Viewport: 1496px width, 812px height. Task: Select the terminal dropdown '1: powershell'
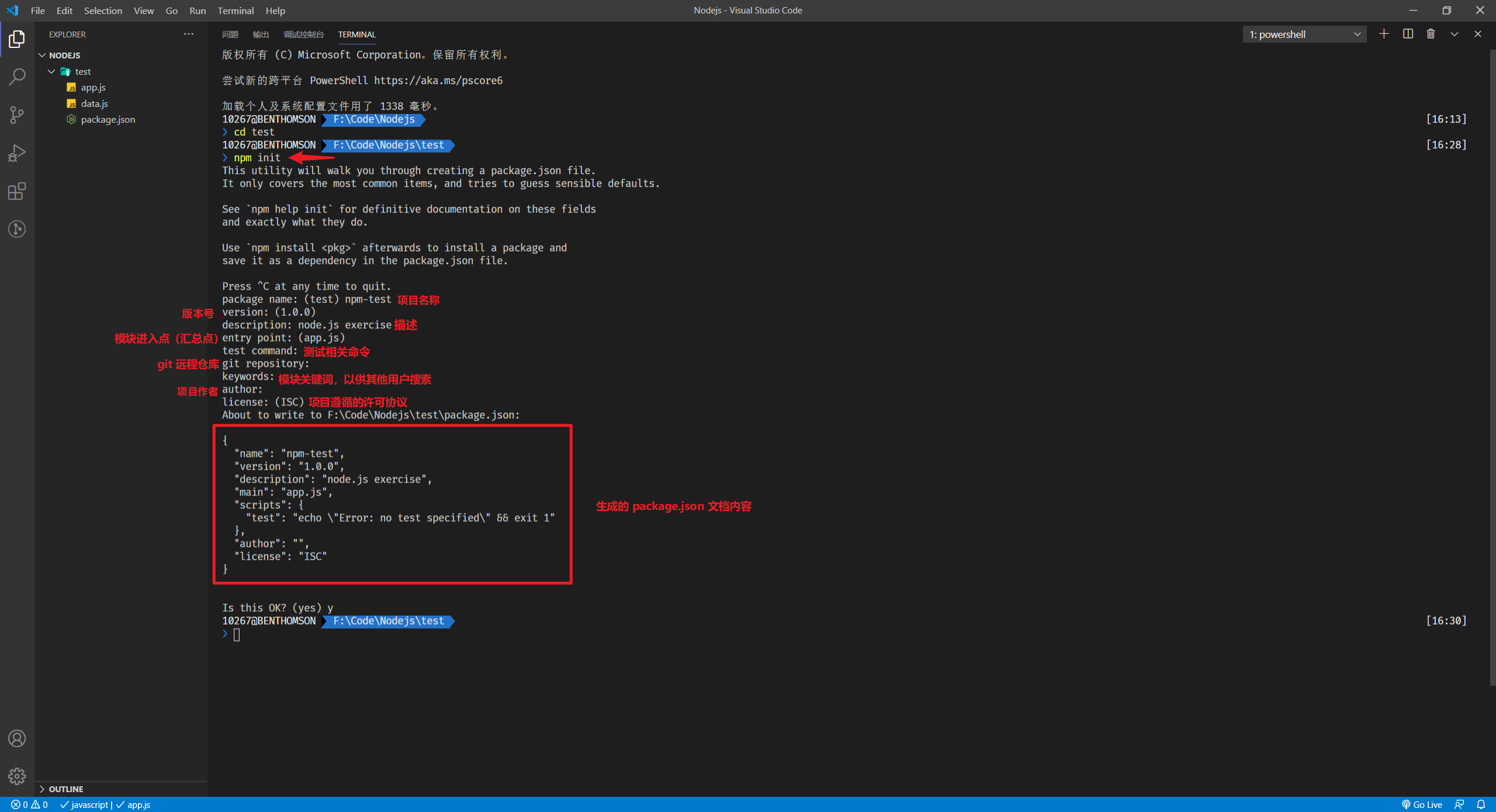pos(1304,34)
